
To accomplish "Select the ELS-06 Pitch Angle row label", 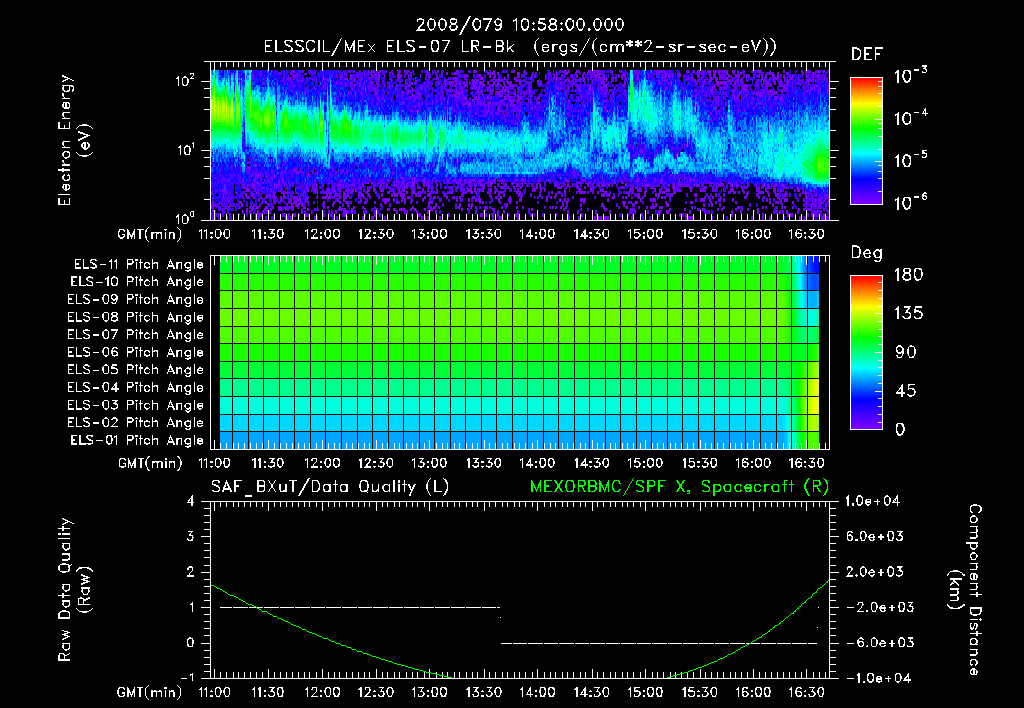I will click(x=136, y=352).
